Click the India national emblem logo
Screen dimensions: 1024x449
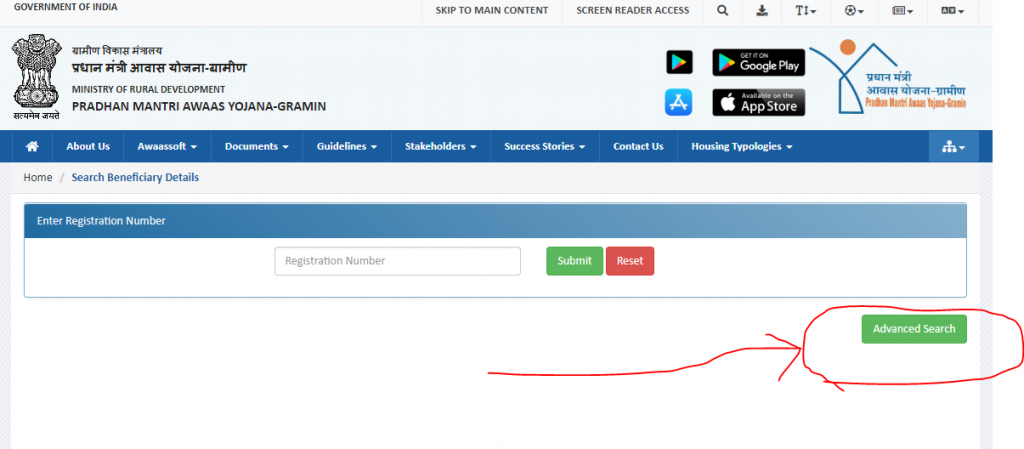(36, 78)
